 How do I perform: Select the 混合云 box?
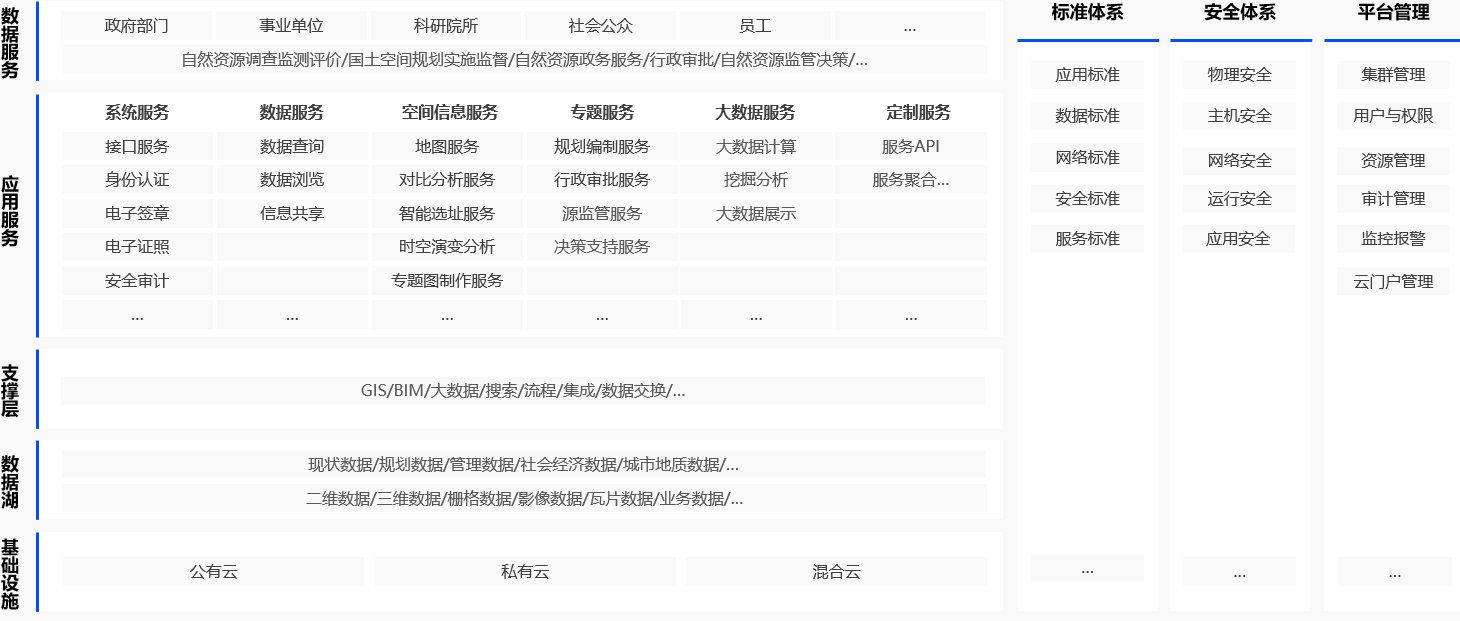(x=836, y=572)
